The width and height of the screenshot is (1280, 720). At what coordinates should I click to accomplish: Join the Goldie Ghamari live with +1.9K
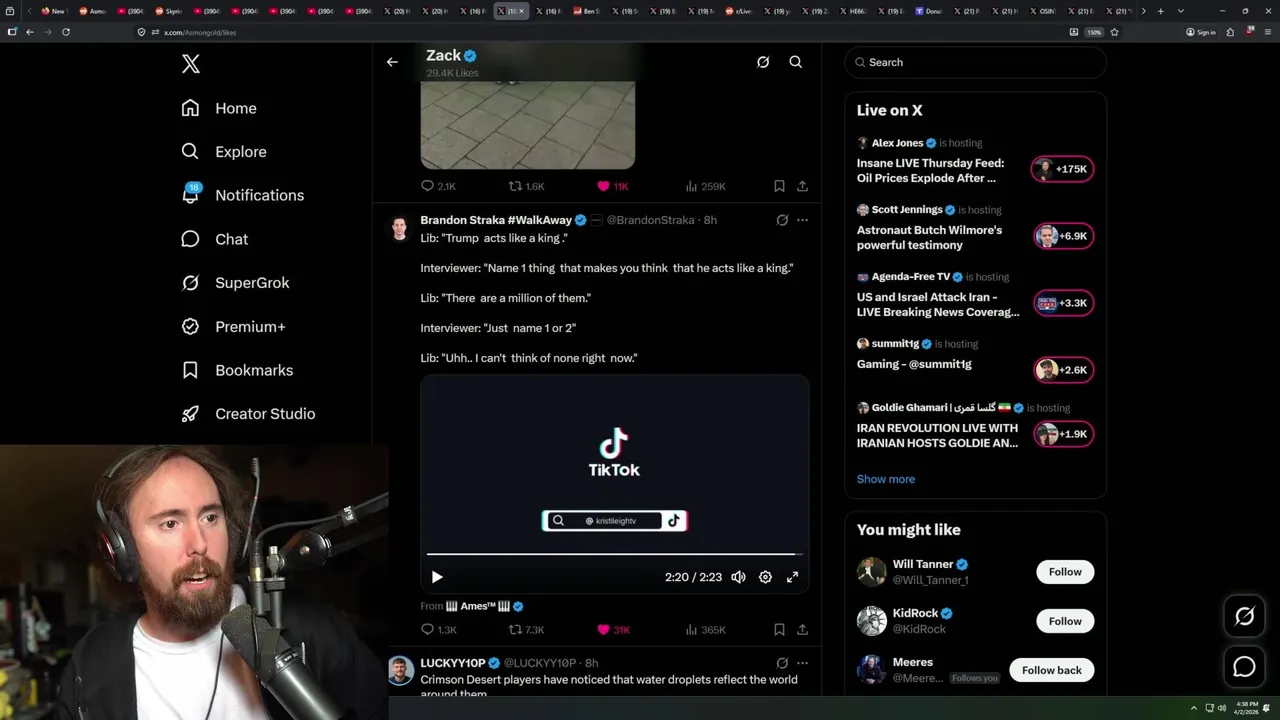(1062, 434)
